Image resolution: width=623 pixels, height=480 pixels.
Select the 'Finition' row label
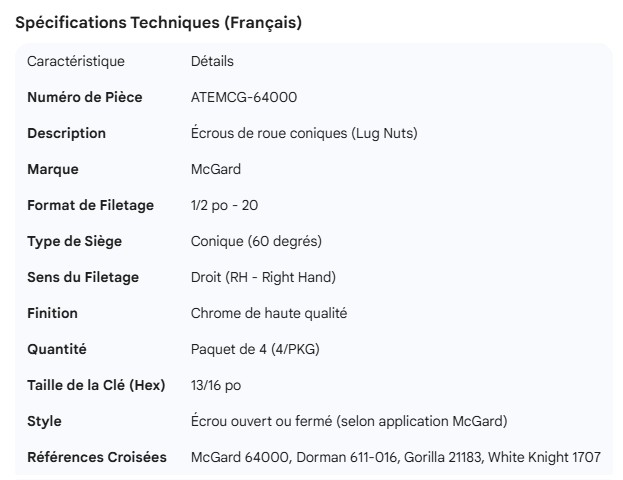coord(52,313)
